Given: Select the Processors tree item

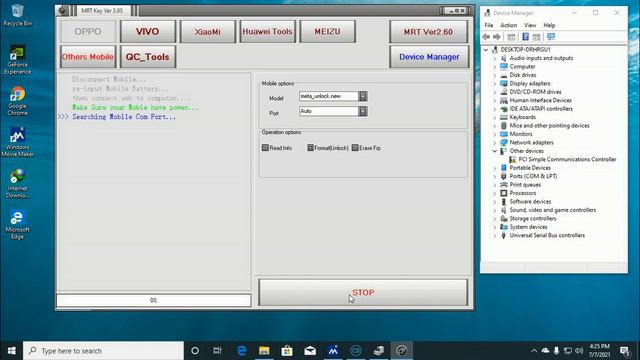Looking at the screenshot, I should [x=522, y=193].
